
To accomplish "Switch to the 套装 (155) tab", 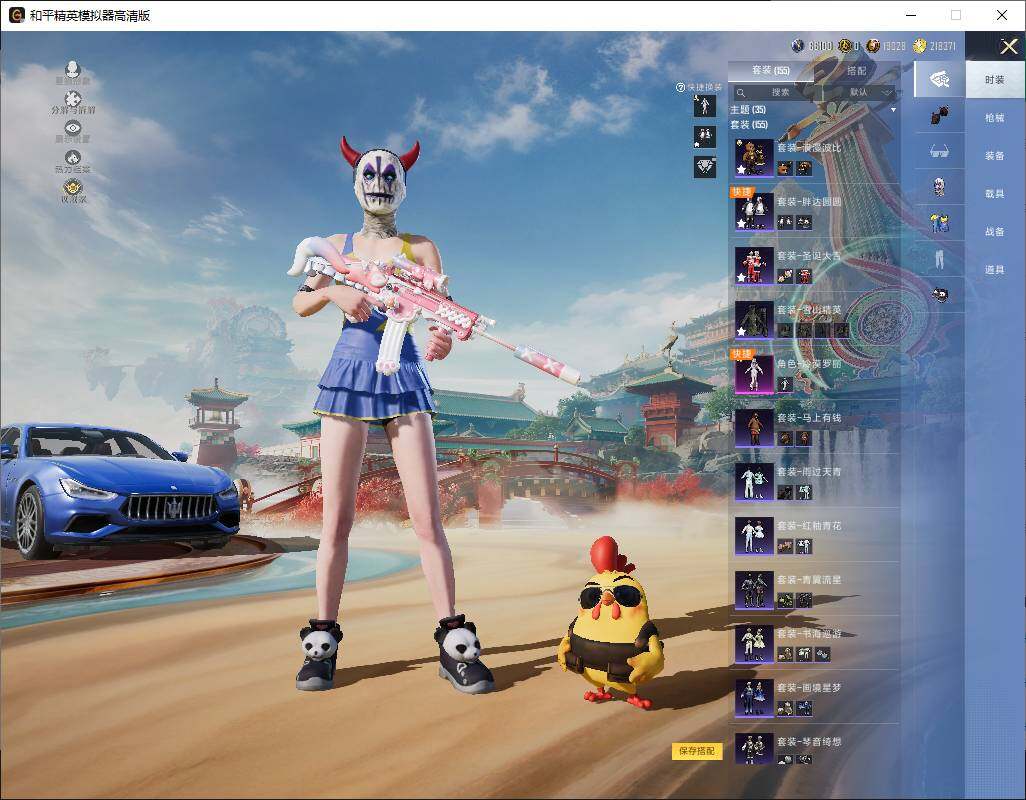I will 771,70.
